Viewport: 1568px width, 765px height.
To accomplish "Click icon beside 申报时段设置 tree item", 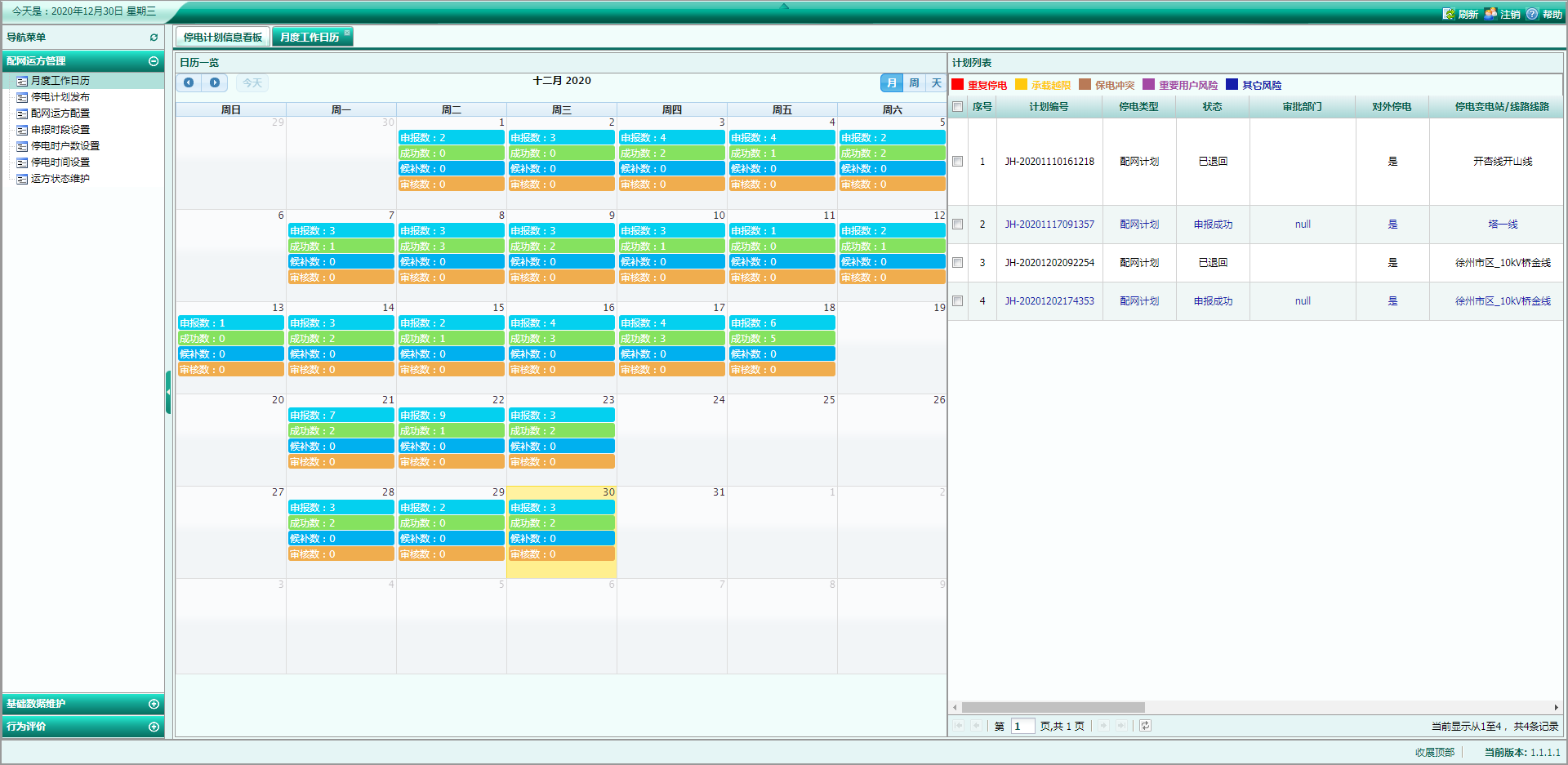I will pos(22,130).
